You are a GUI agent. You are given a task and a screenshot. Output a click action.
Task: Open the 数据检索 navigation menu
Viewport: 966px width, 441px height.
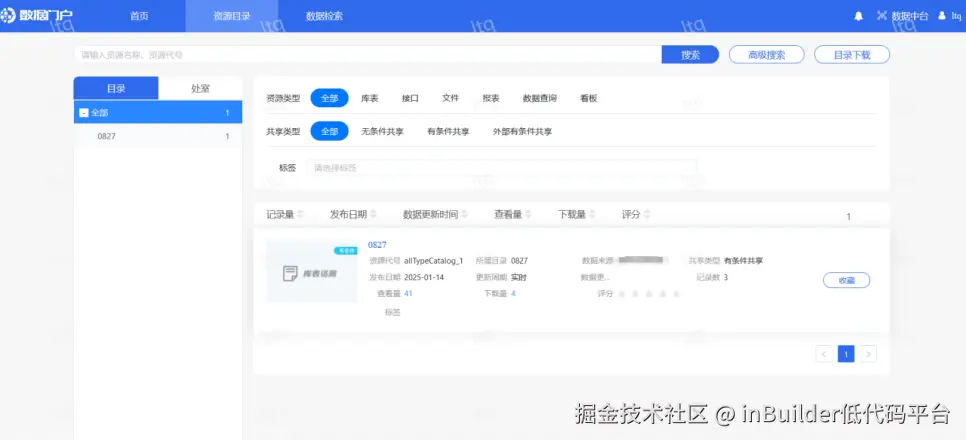point(324,16)
